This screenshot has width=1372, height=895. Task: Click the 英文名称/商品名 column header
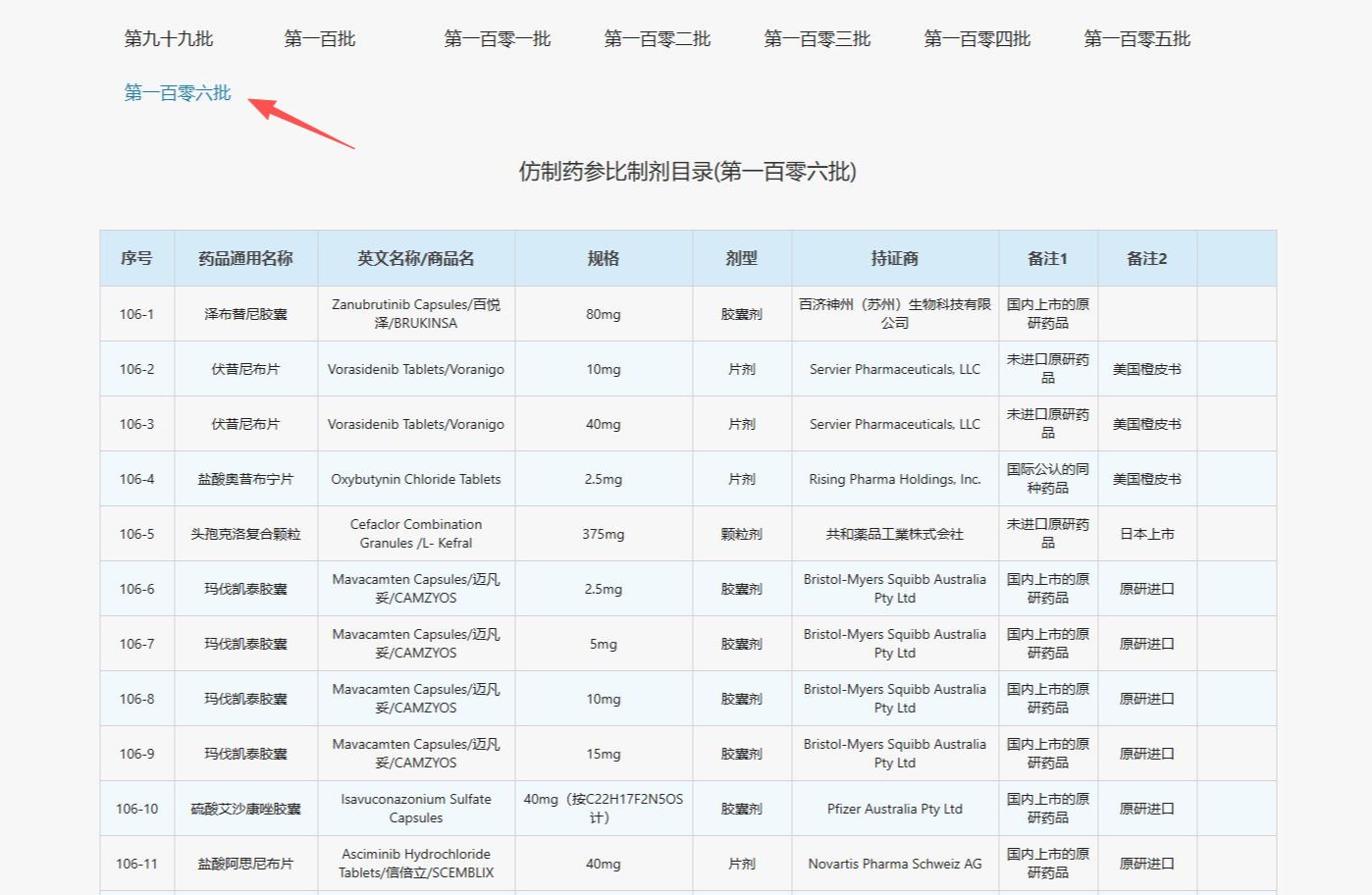pyautogui.click(x=416, y=258)
